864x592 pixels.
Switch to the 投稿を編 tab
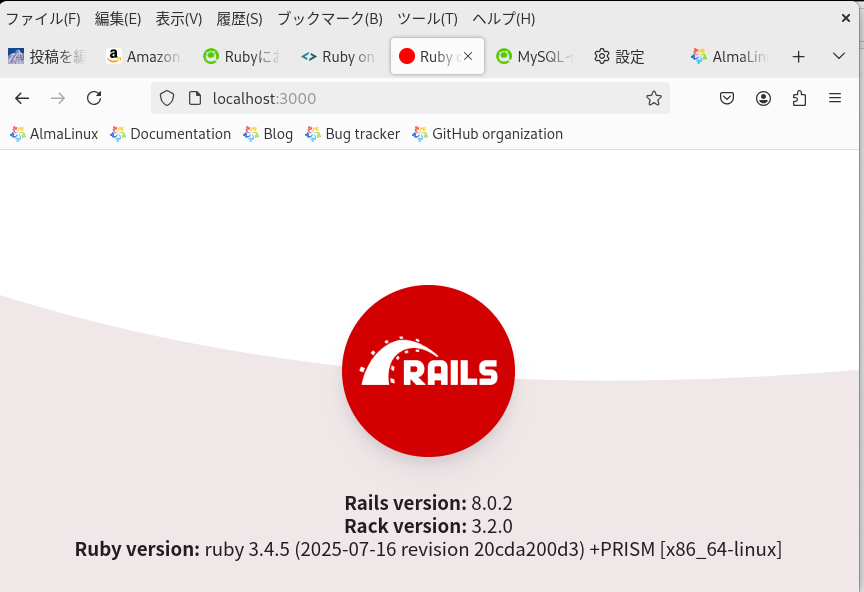click(48, 56)
